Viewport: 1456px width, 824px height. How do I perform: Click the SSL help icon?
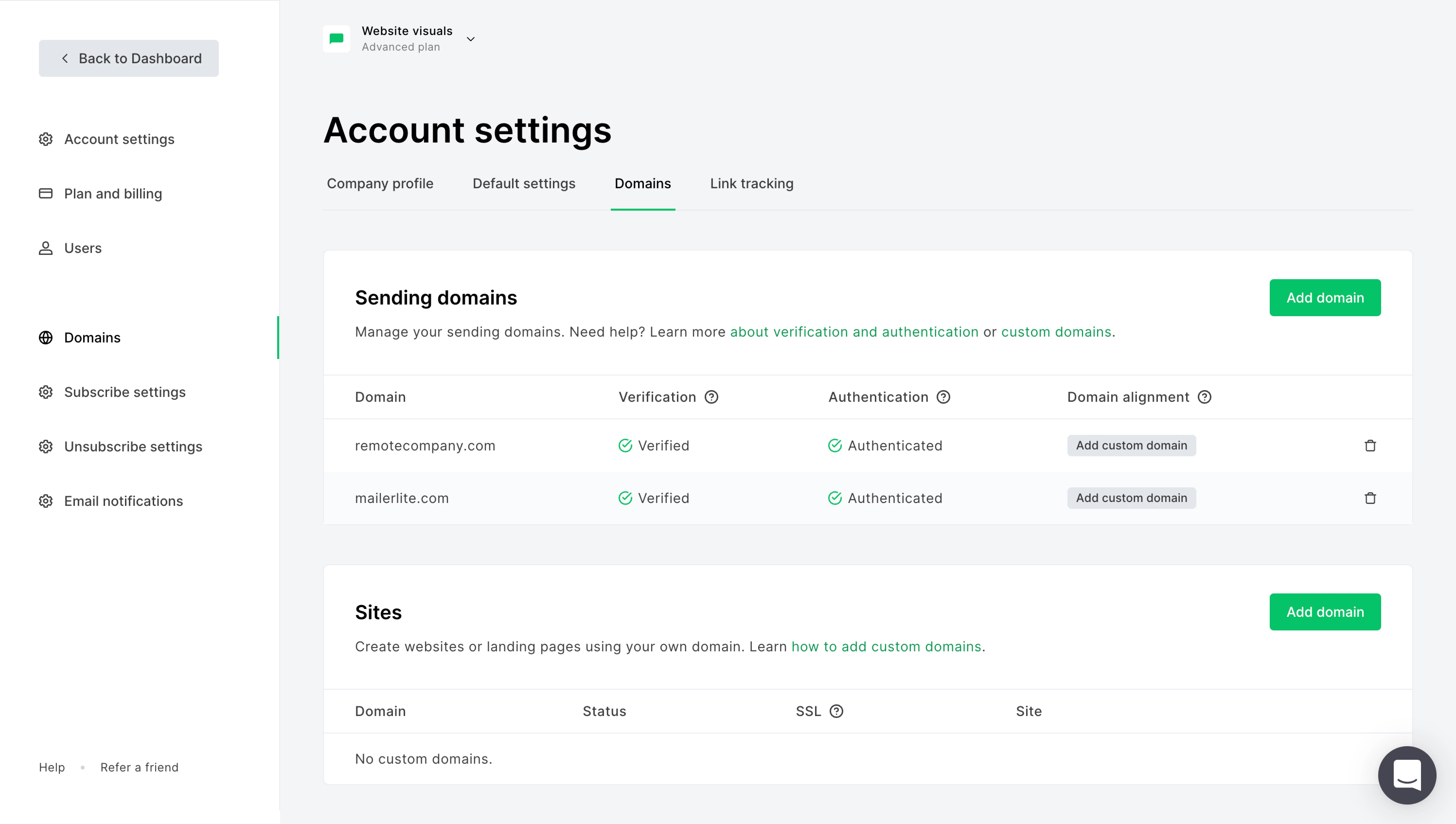(x=836, y=711)
